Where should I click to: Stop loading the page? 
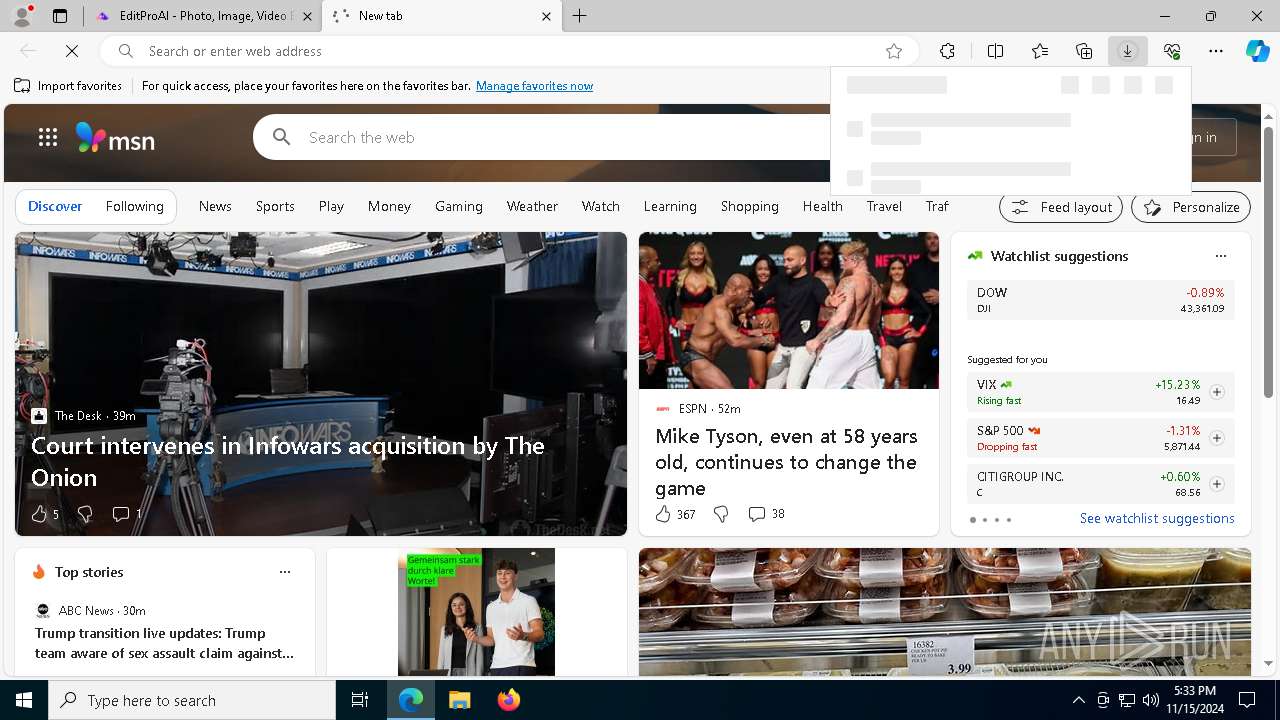[x=72, y=51]
